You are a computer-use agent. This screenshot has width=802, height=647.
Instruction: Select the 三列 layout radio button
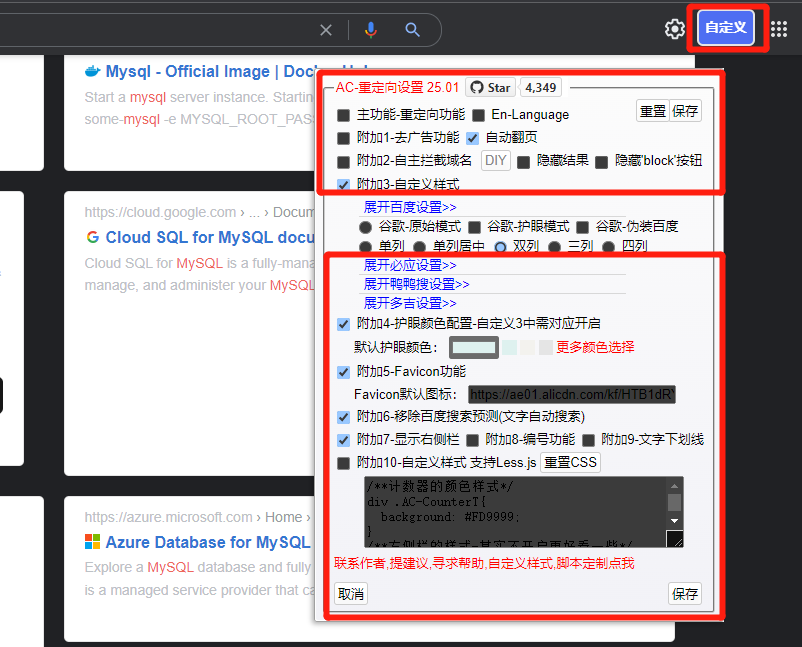[554, 248]
